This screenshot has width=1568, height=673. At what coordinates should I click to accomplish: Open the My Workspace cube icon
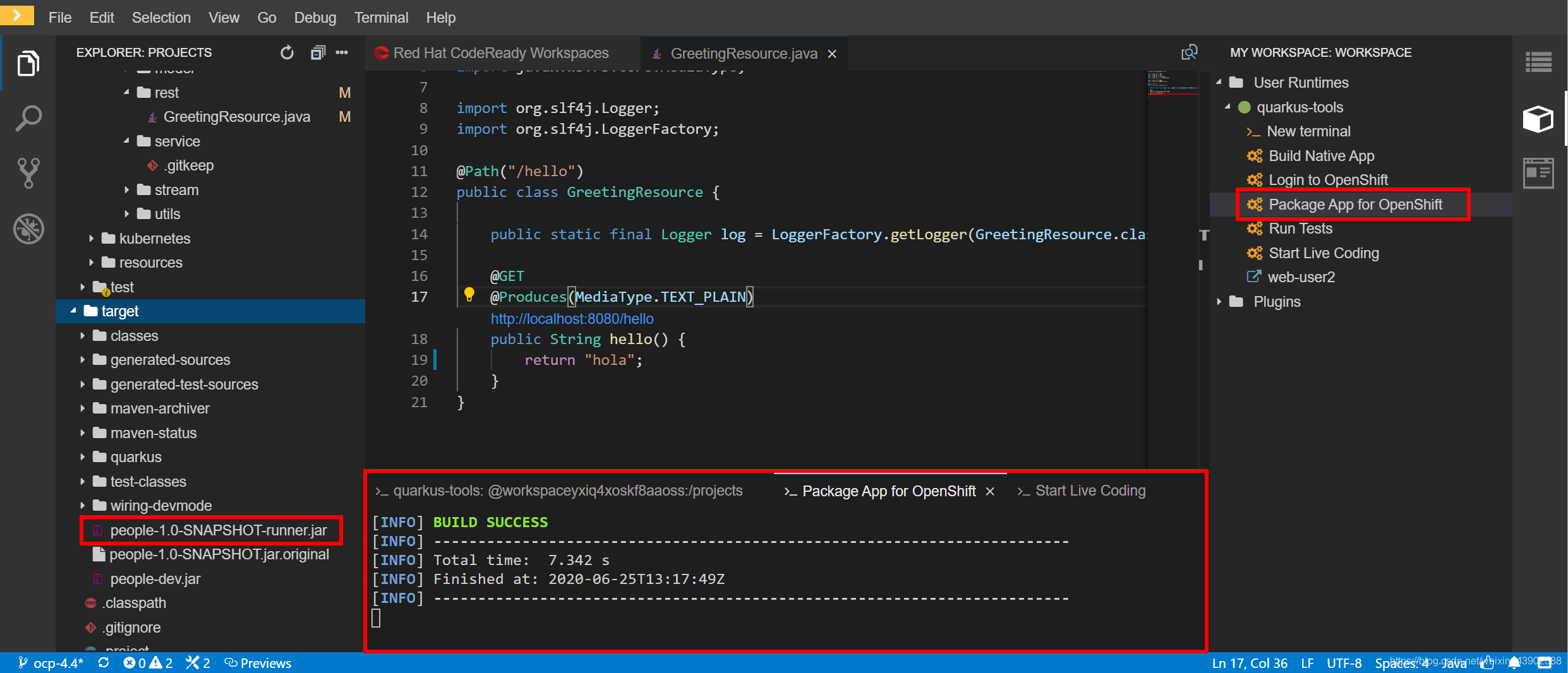[1538, 119]
